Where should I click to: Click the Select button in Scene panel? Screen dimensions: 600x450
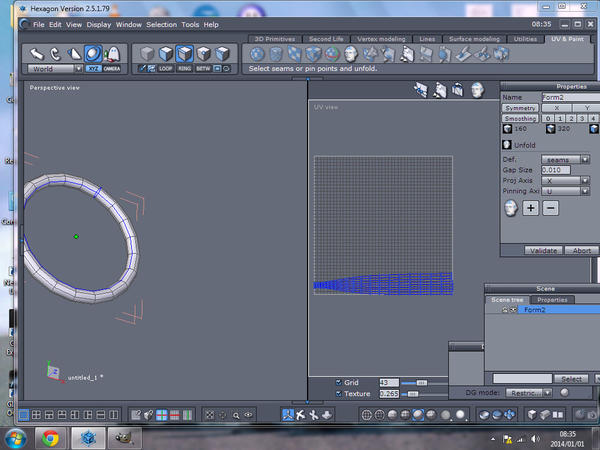point(571,379)
